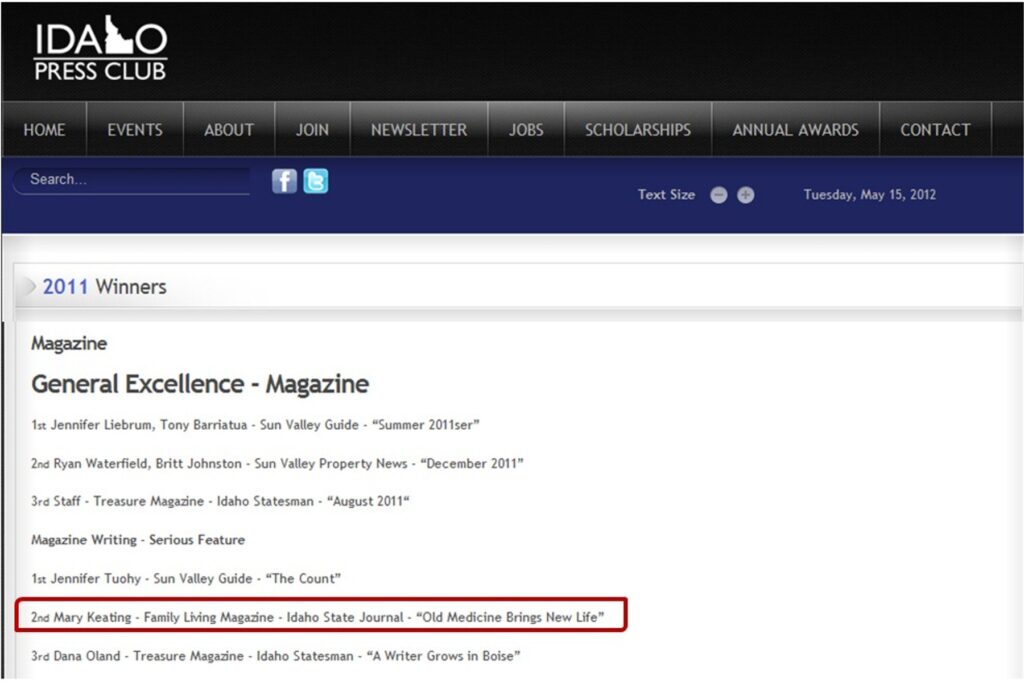Viewport: 1024px width, 683px height.
Task: Click the arrow beside 2011 Winners
Action: pyautogui.click(x=30, y=287)
